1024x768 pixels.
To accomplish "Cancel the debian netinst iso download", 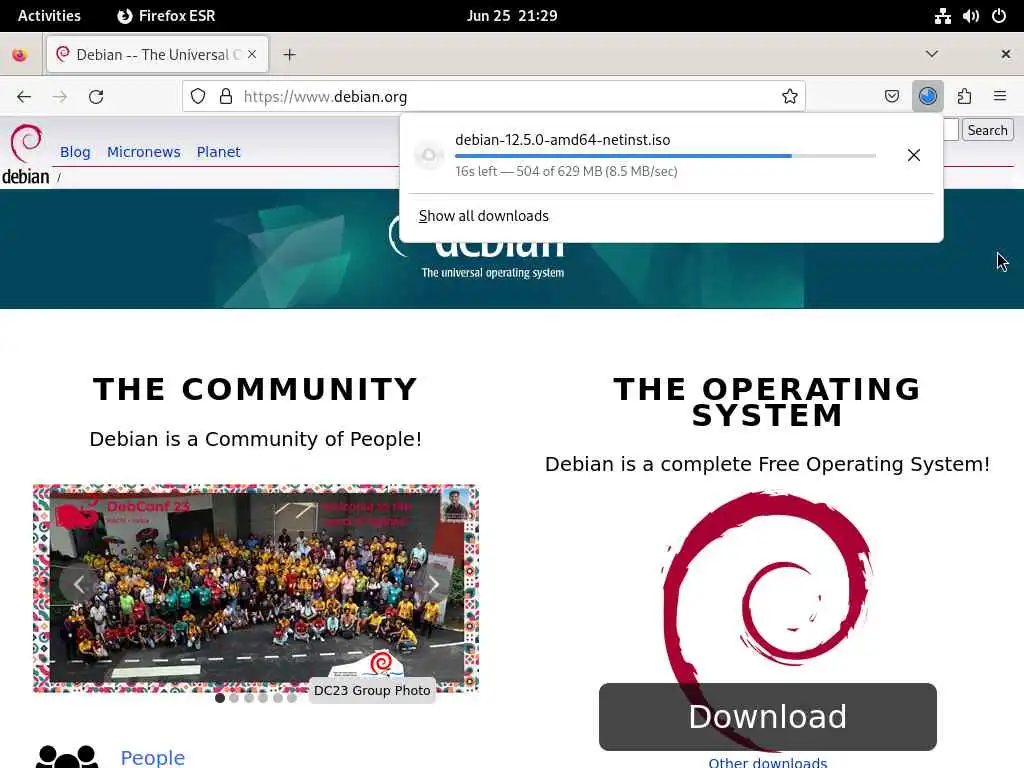I will click(x=914, y=155).
